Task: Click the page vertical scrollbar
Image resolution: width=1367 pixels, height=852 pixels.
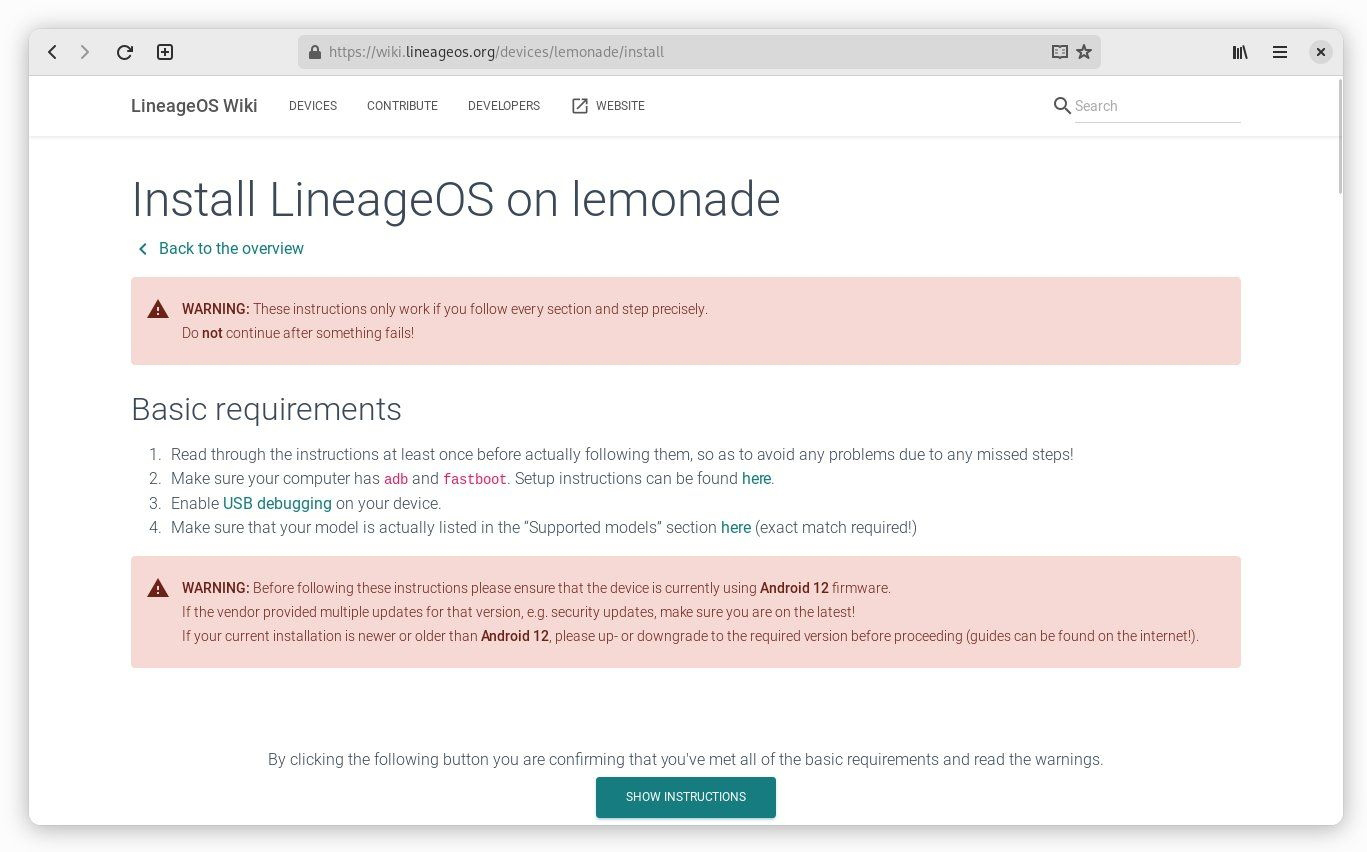Action: [x=1340, y=136]
